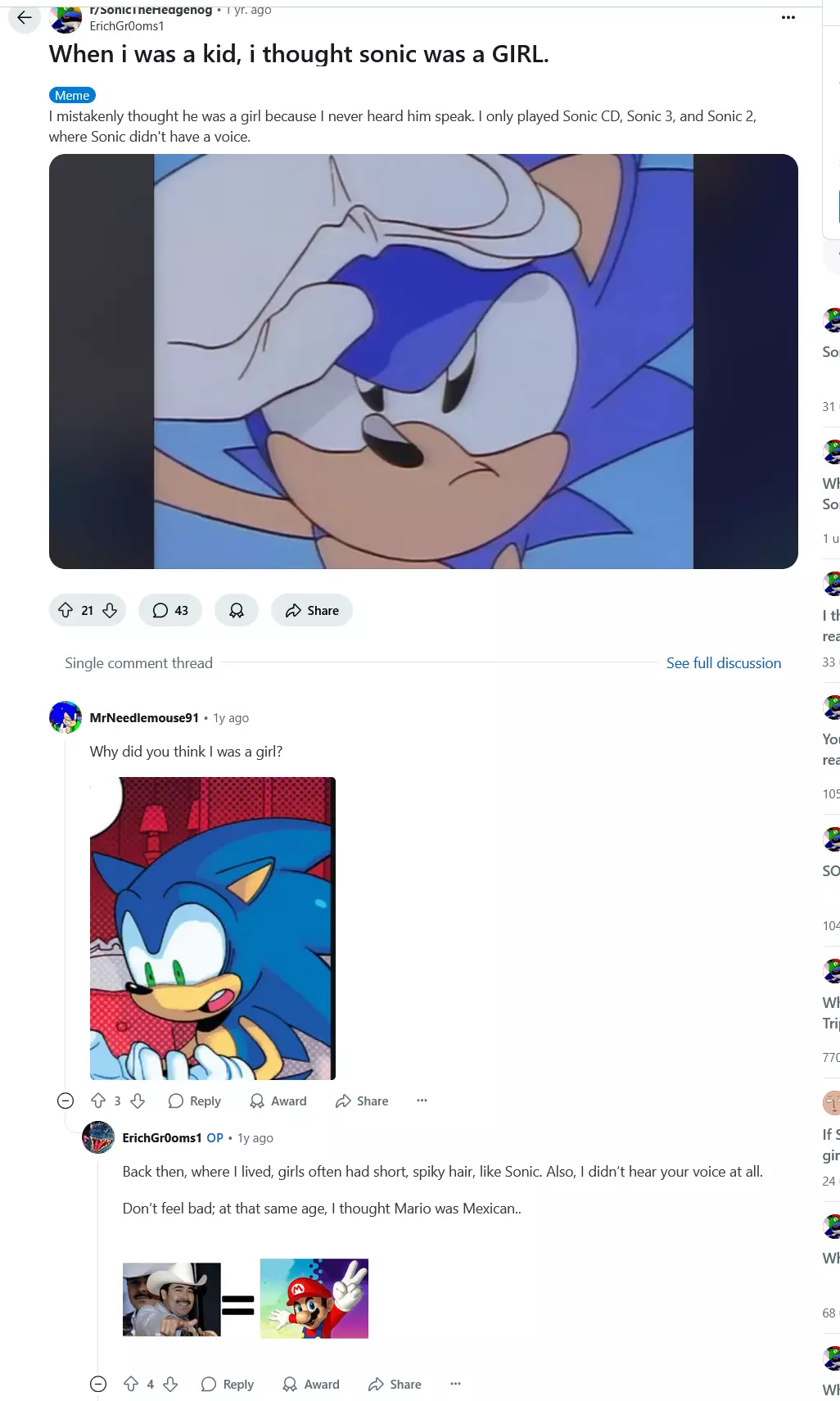This screenshot has width=840, height=1401.
Task: Upvote the main post
Action: 65,610
